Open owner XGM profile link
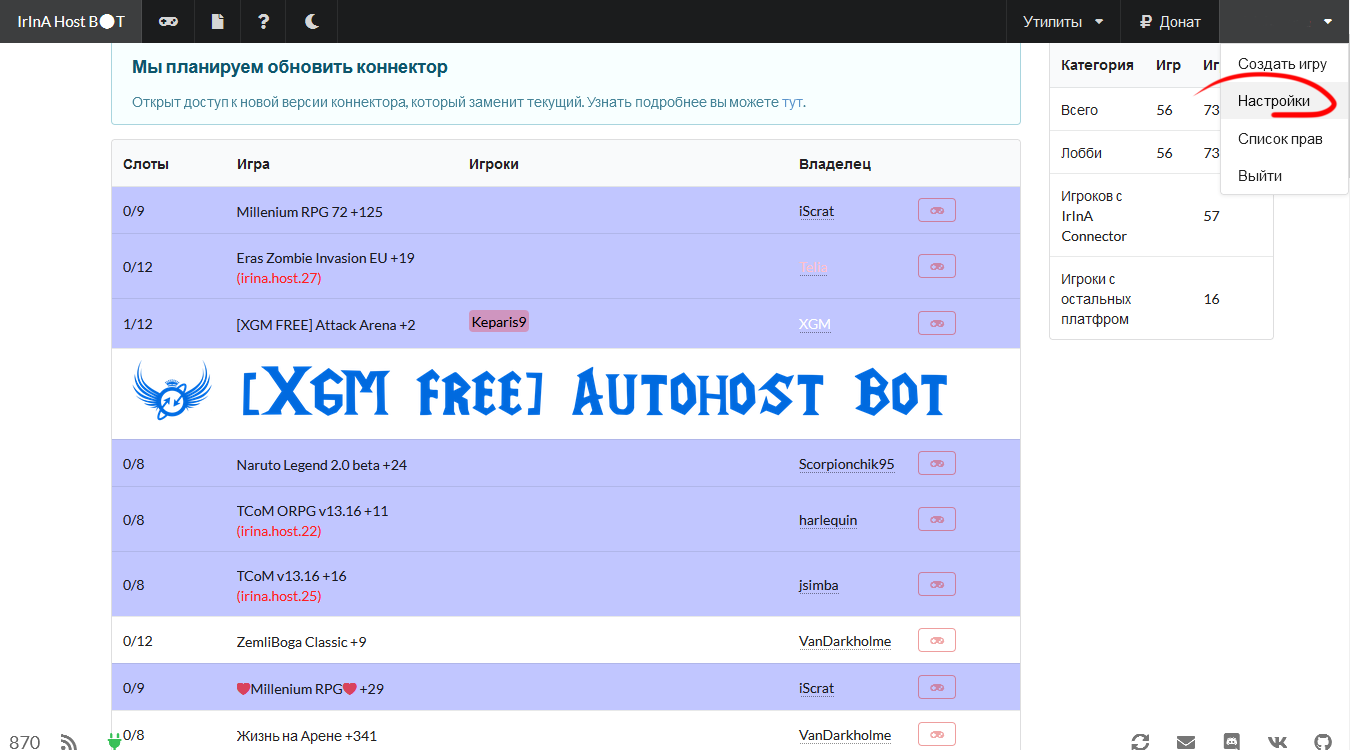Viewport: 1350px width, 750px height. point(815,324)
